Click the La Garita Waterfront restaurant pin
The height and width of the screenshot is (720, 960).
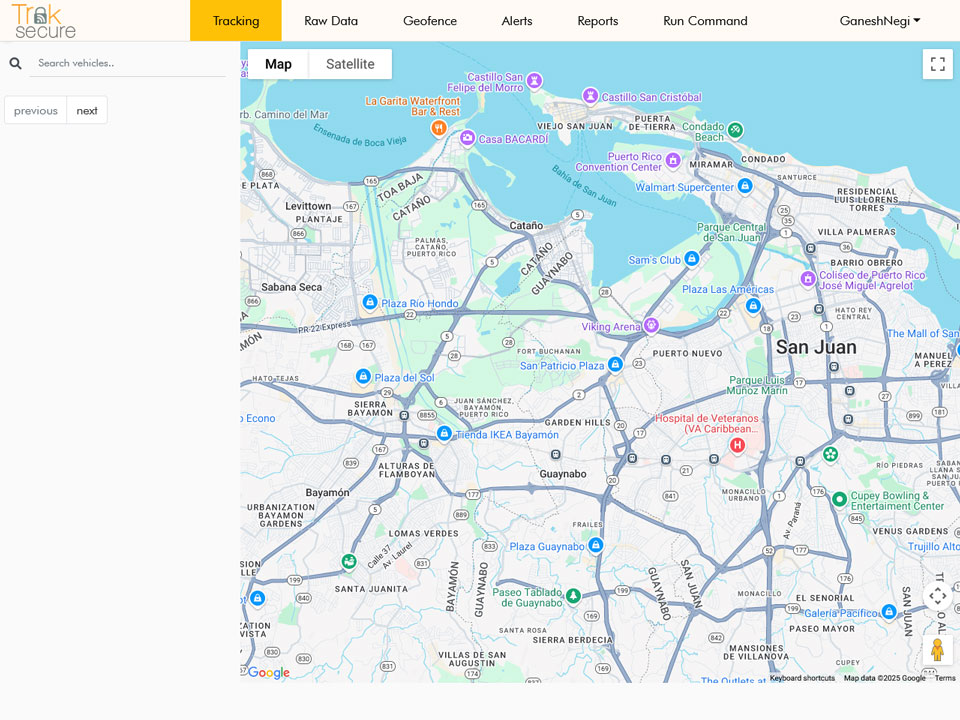(x=438, y=128)
